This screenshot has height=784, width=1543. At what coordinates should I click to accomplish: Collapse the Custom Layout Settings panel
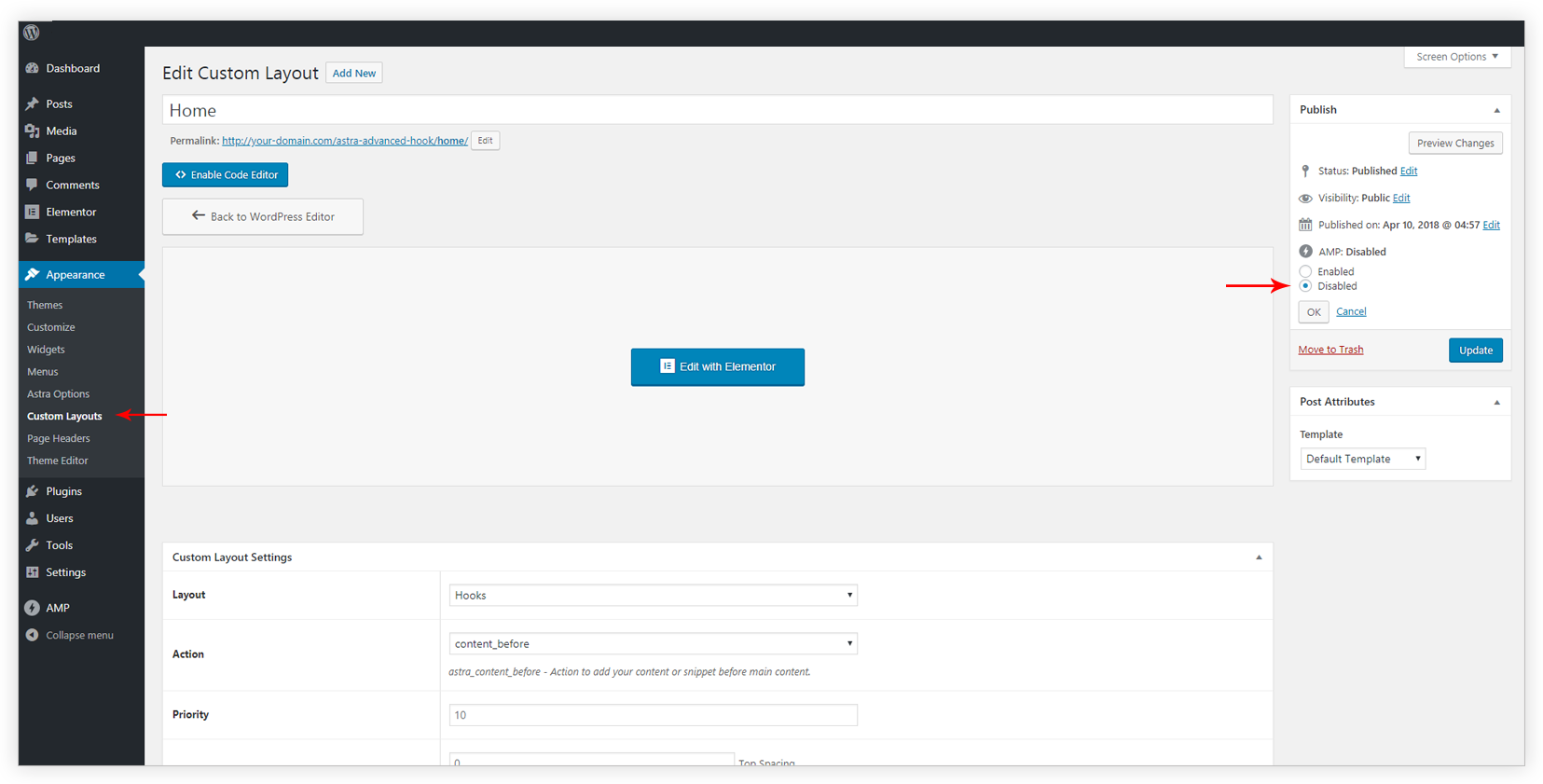[x=1259, y=557]
